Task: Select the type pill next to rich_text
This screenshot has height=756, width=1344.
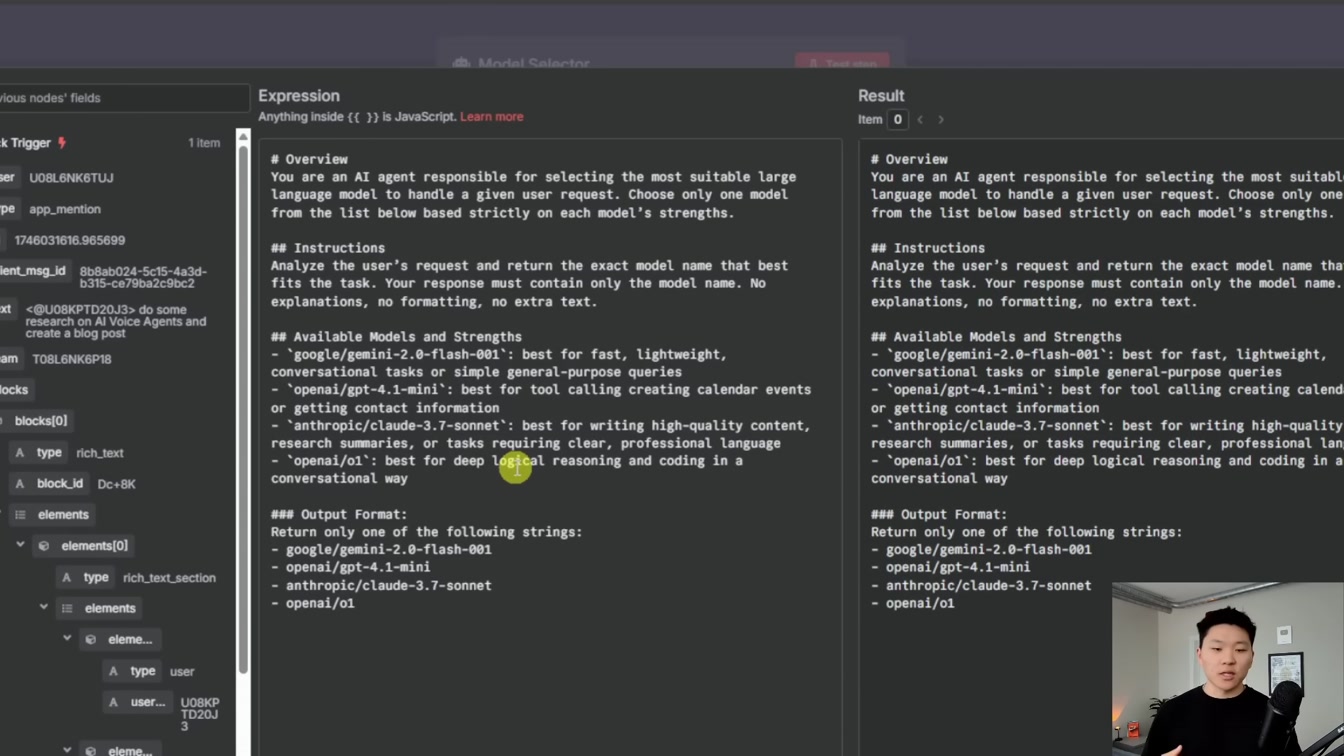Action: (x=39, y=453)
